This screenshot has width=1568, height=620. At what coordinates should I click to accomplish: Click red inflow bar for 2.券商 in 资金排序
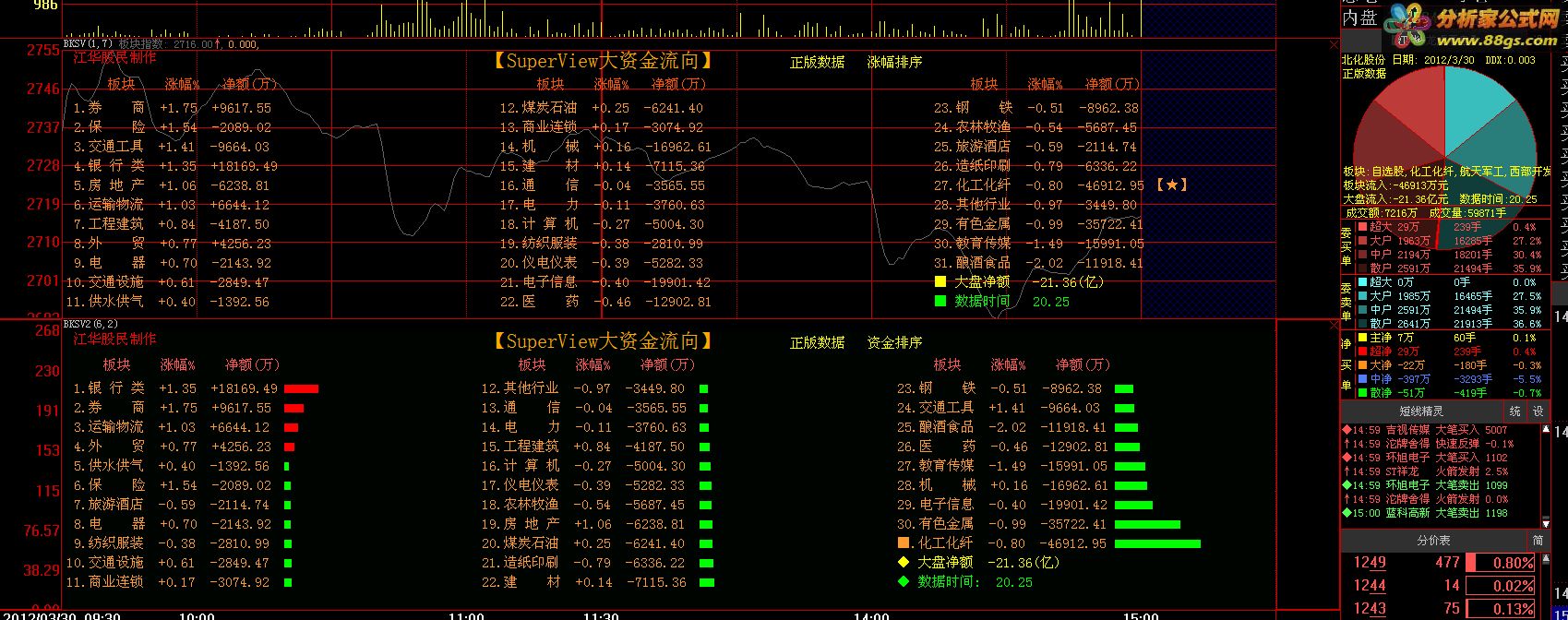pos(293,409)
